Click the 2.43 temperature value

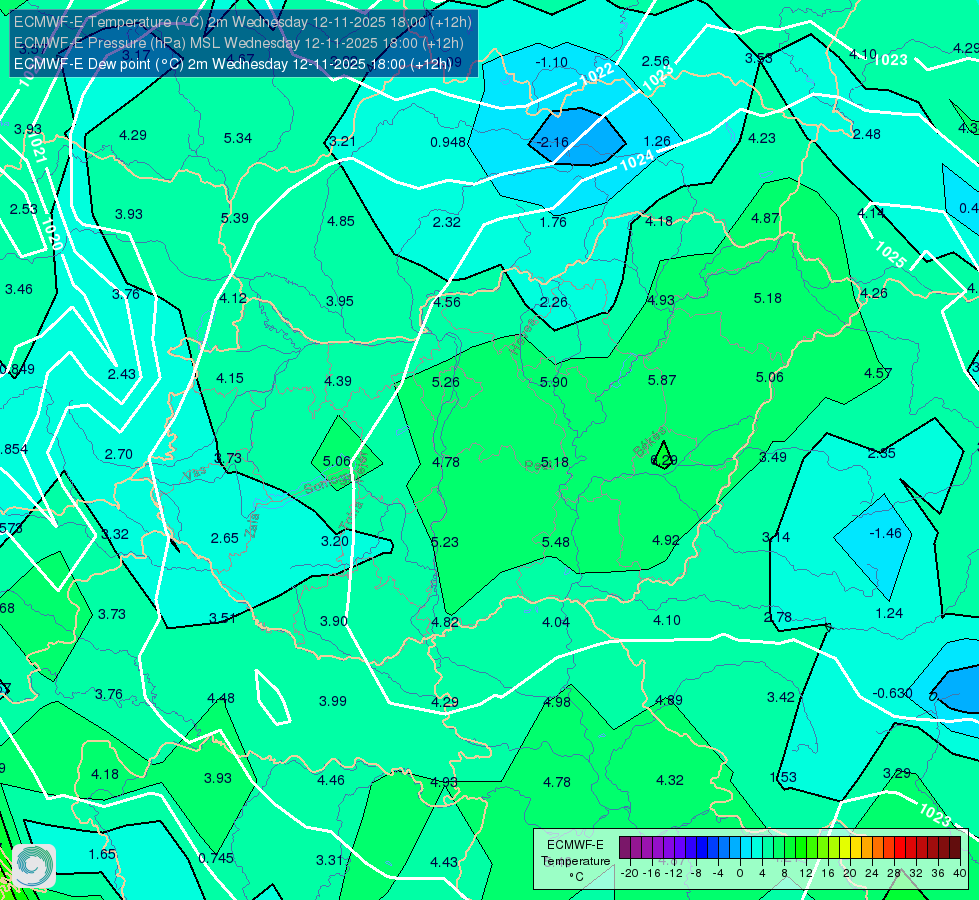point(122,374)
